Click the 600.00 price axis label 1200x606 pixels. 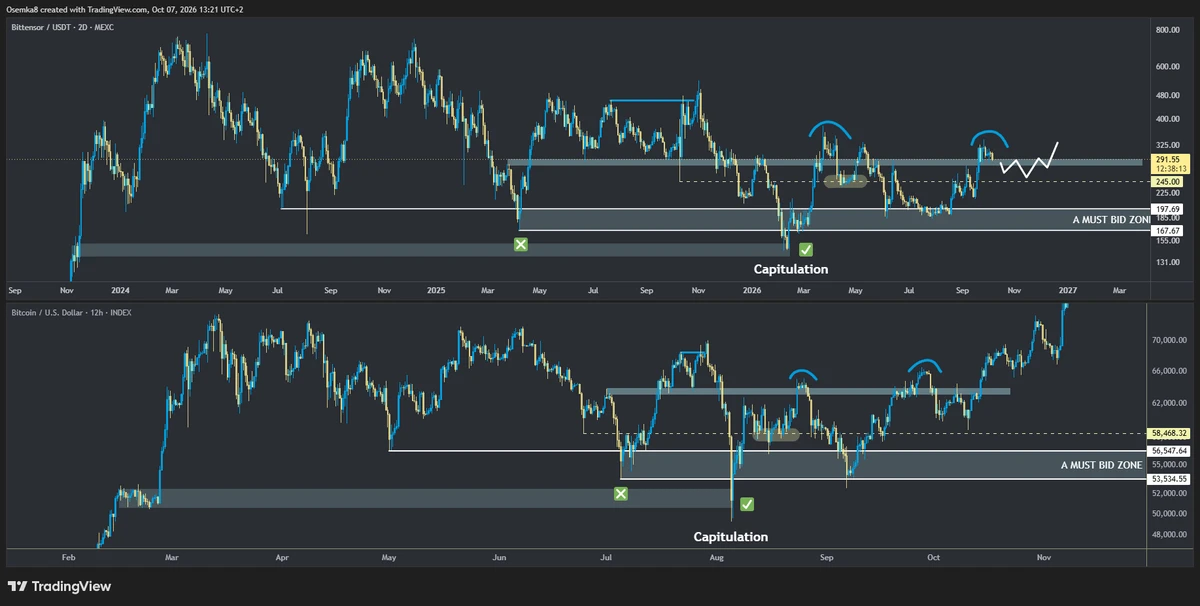click(x=1169, y=67)
